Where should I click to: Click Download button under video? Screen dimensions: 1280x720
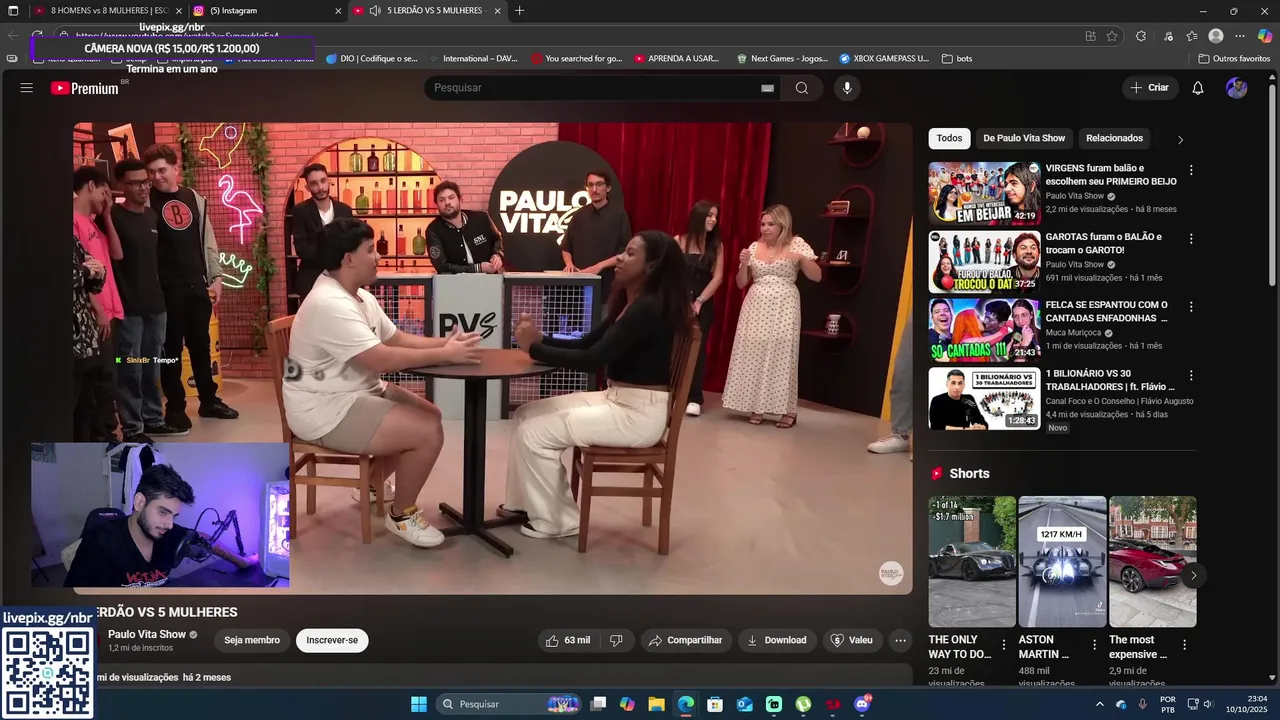(x=776, y=640)
